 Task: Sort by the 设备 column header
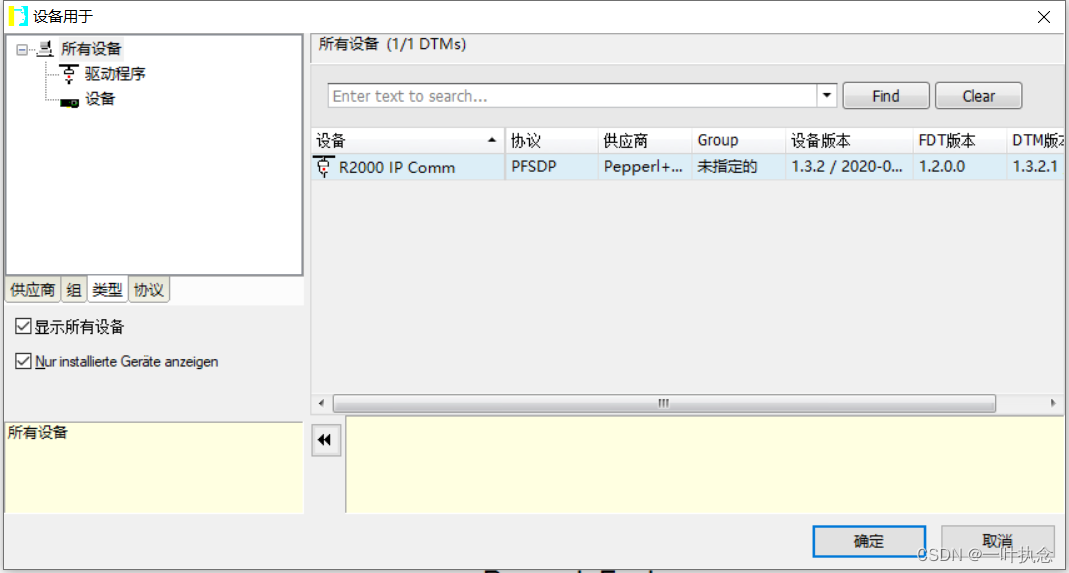[408, 141]
